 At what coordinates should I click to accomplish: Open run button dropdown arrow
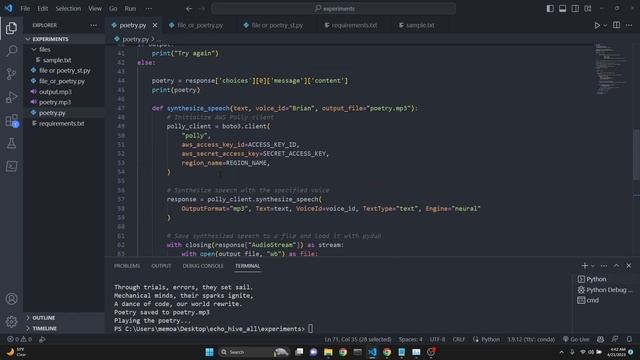pyautogui.click(x=605, y=25)
